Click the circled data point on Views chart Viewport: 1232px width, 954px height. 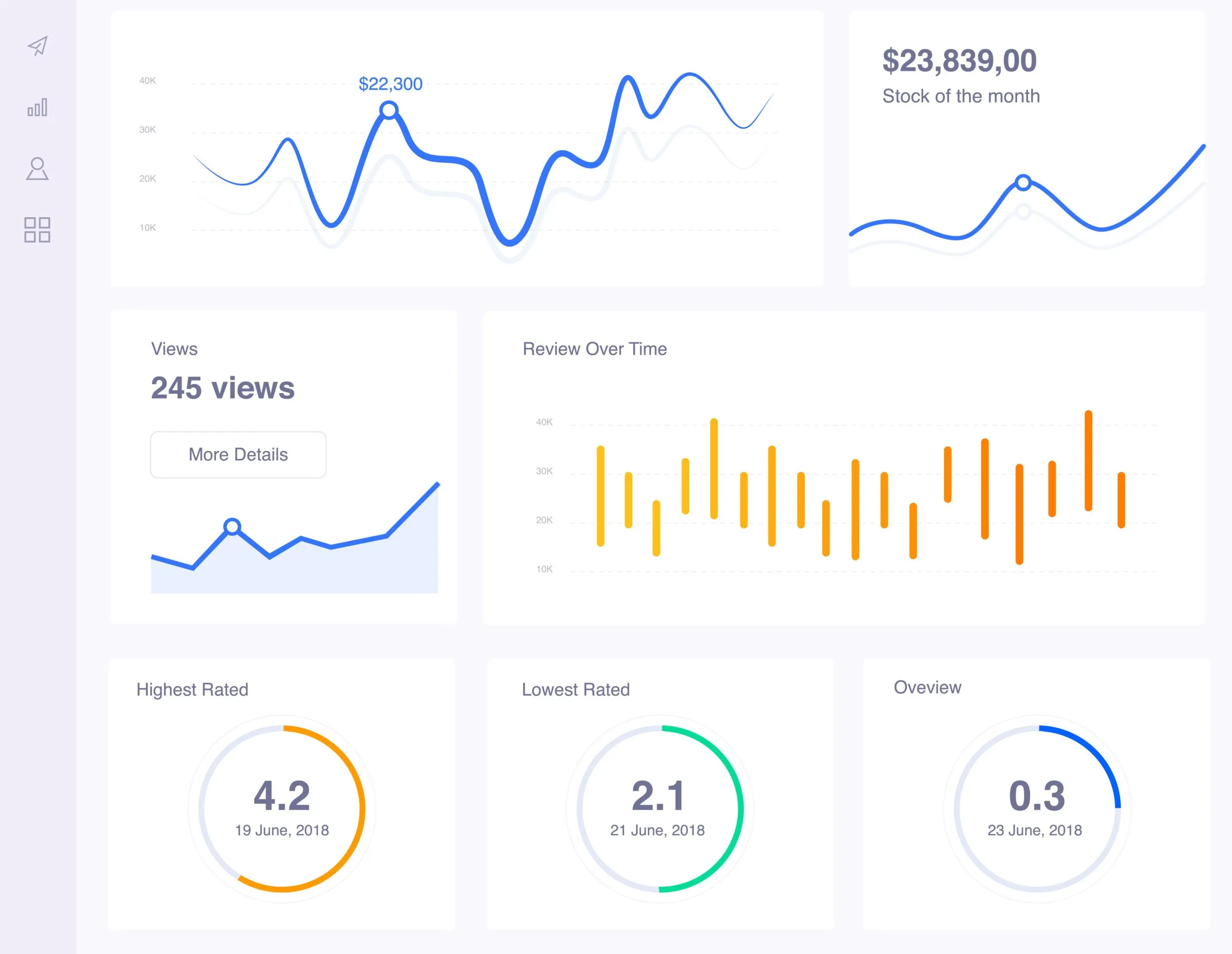(233, 526)
